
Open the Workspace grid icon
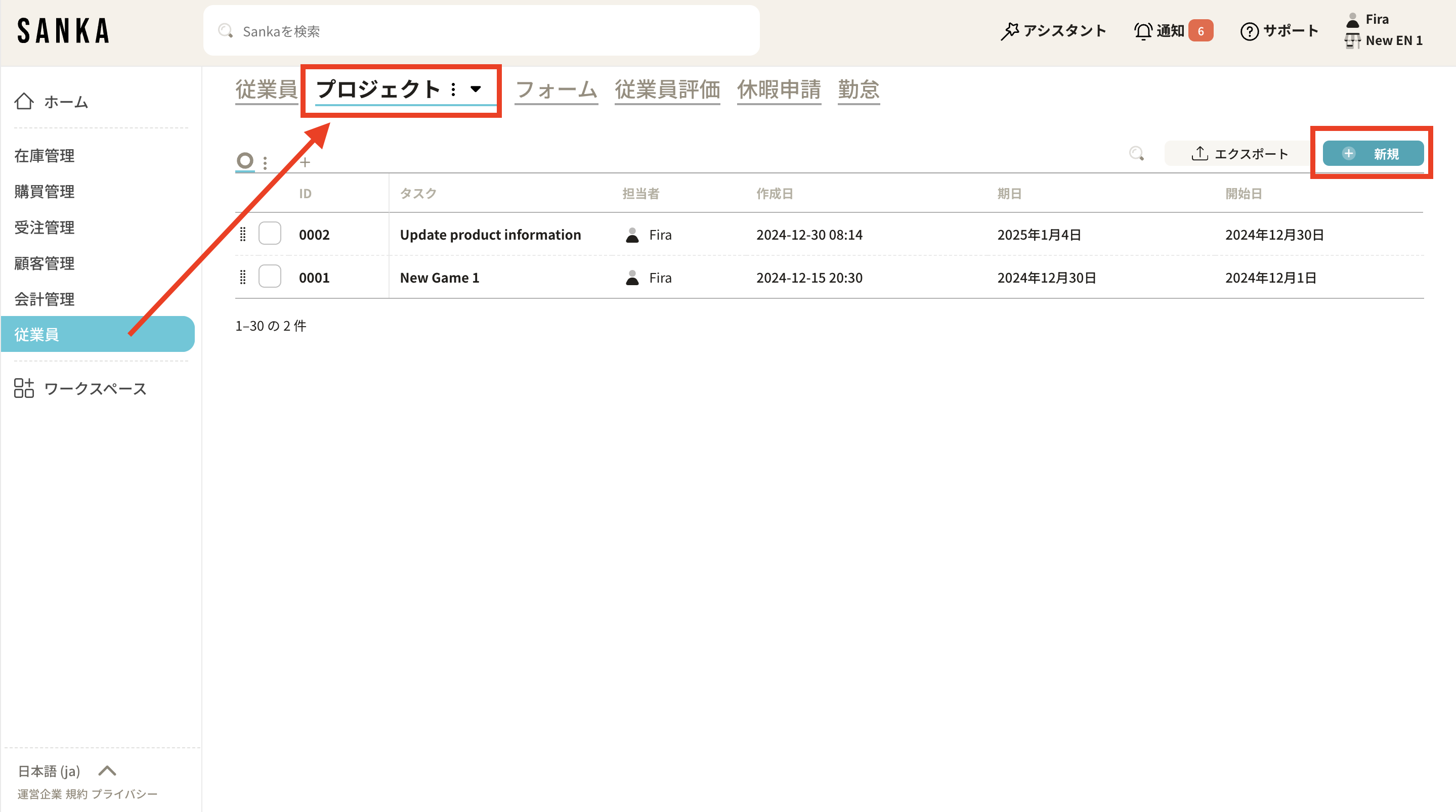point(24,389)
